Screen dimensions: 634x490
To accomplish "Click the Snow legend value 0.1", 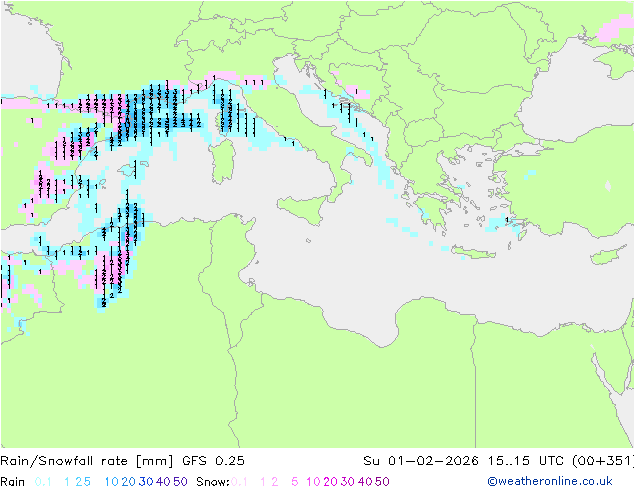I will tap(239, 482).
